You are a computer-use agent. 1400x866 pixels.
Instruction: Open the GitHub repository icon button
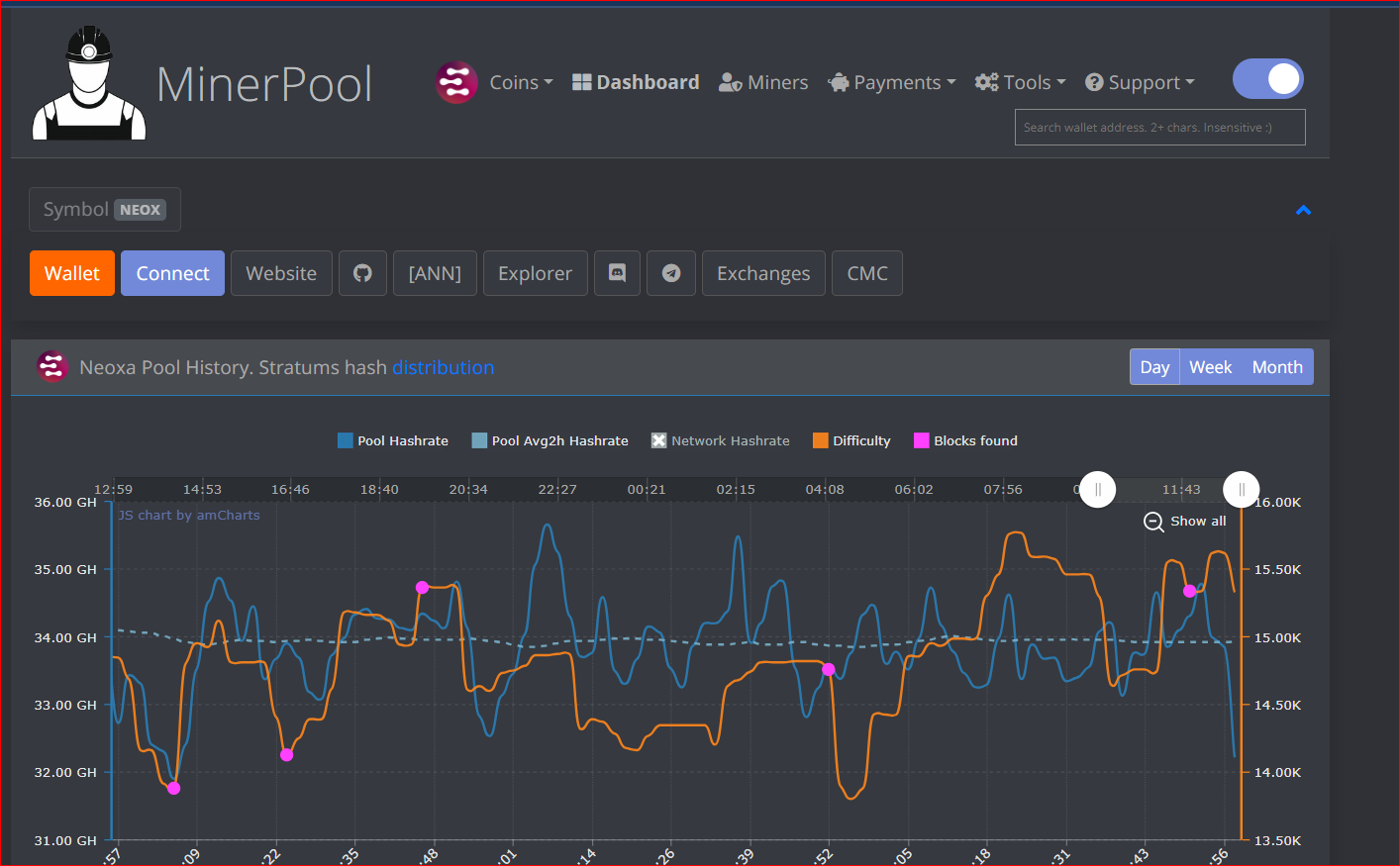tap(362, 273)
